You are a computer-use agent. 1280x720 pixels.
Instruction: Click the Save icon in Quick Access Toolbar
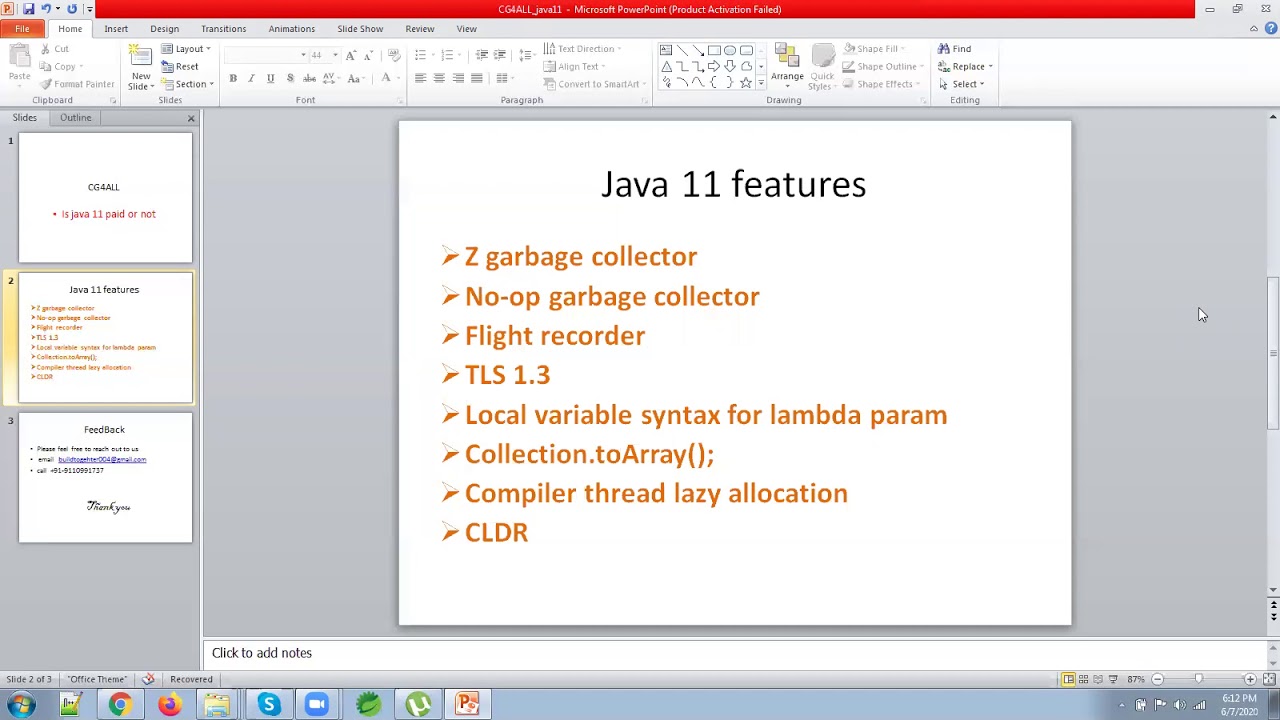pyautogui.click(x=28, y=9)
